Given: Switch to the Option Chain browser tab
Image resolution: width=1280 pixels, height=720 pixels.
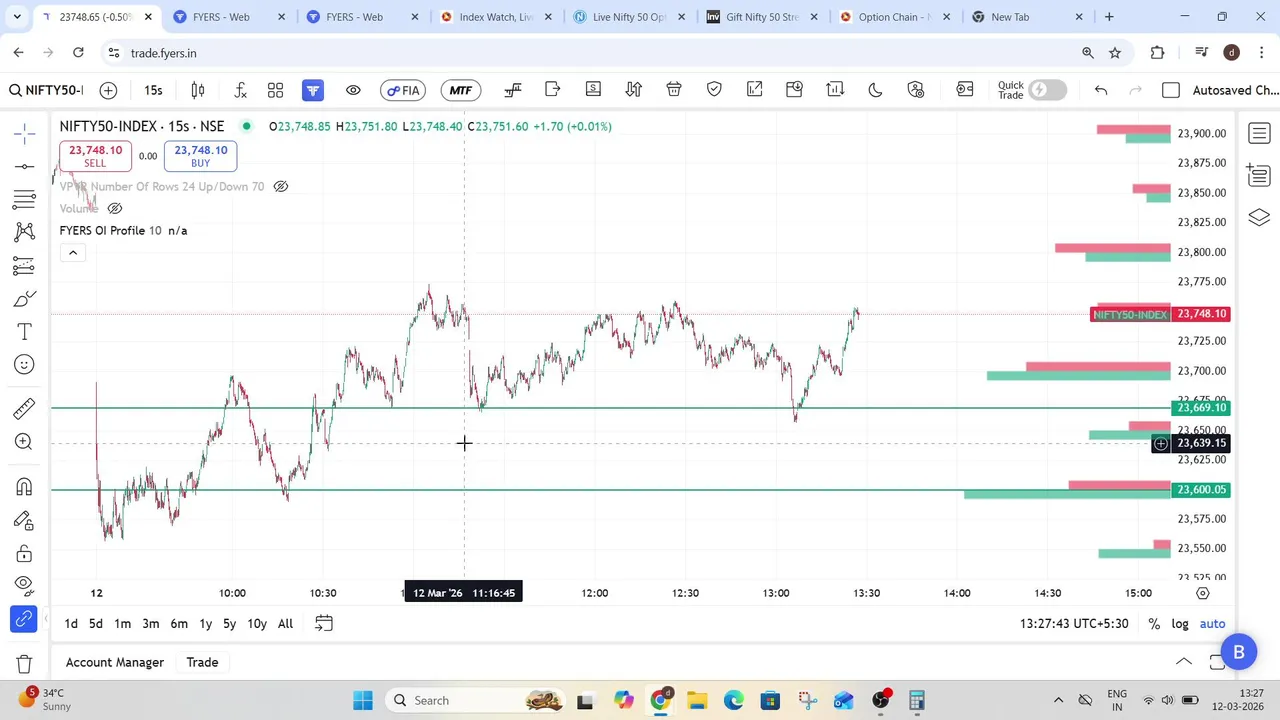Looking at the screenshot, I should [894, 17].
